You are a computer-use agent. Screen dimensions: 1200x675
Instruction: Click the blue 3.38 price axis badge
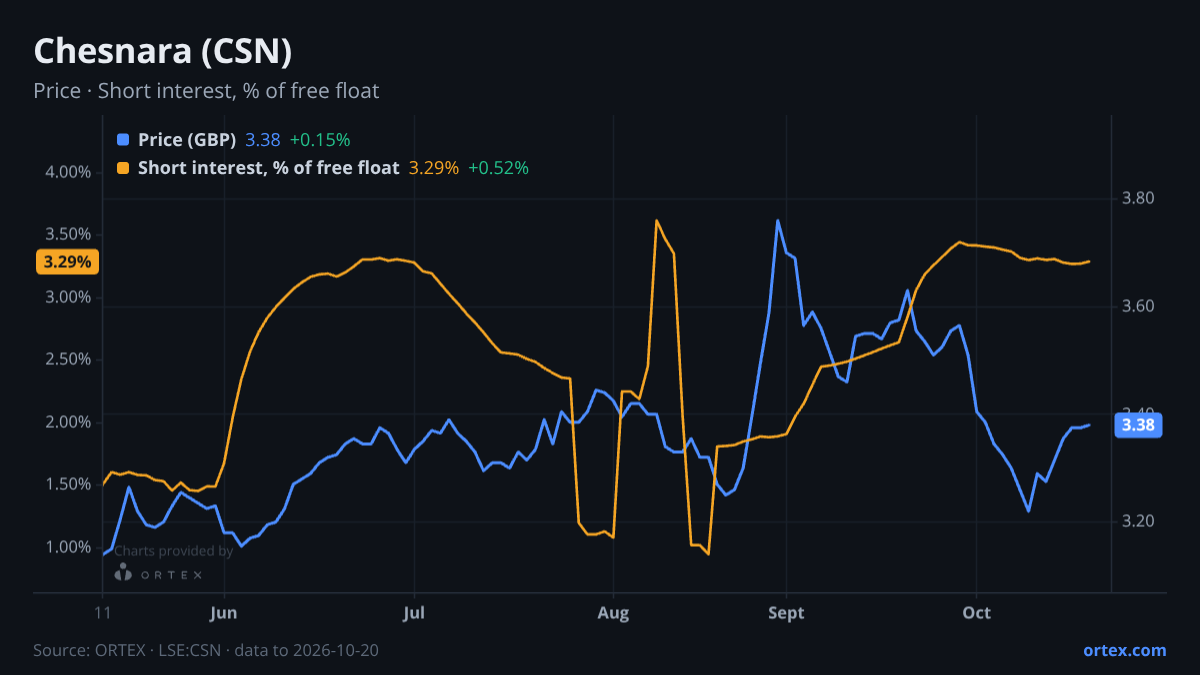point(1138,425)
